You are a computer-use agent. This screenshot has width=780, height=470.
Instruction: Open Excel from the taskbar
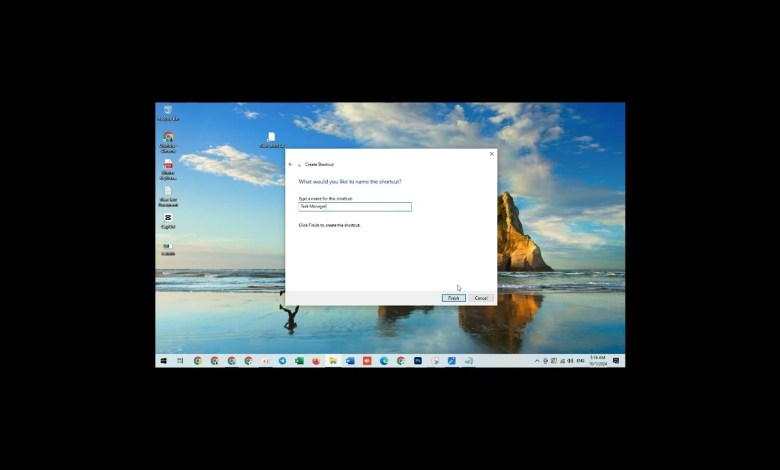point(299,361)
